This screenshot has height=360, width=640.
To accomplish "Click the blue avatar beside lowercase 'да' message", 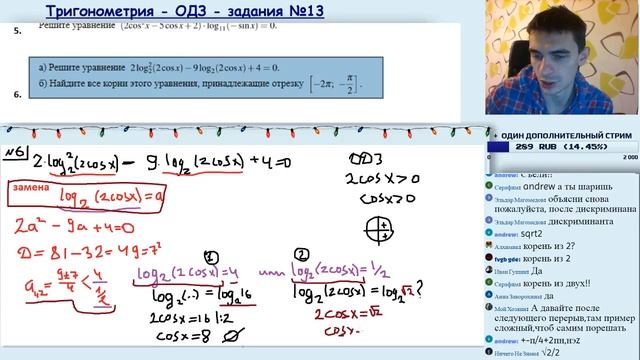I will tap(489, 294).
